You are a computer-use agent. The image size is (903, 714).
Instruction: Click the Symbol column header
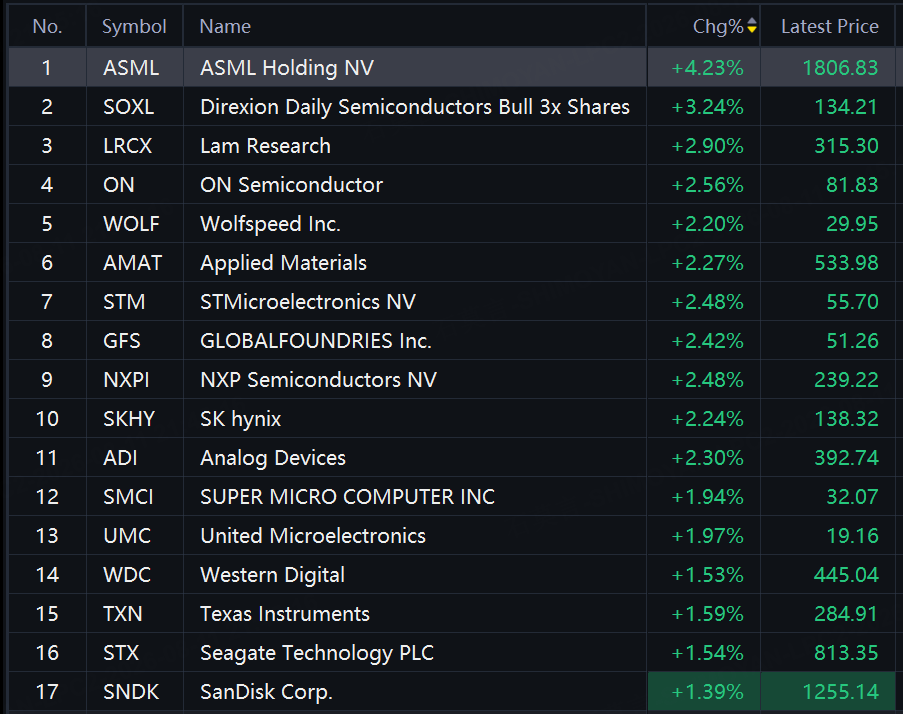(134, 26)
